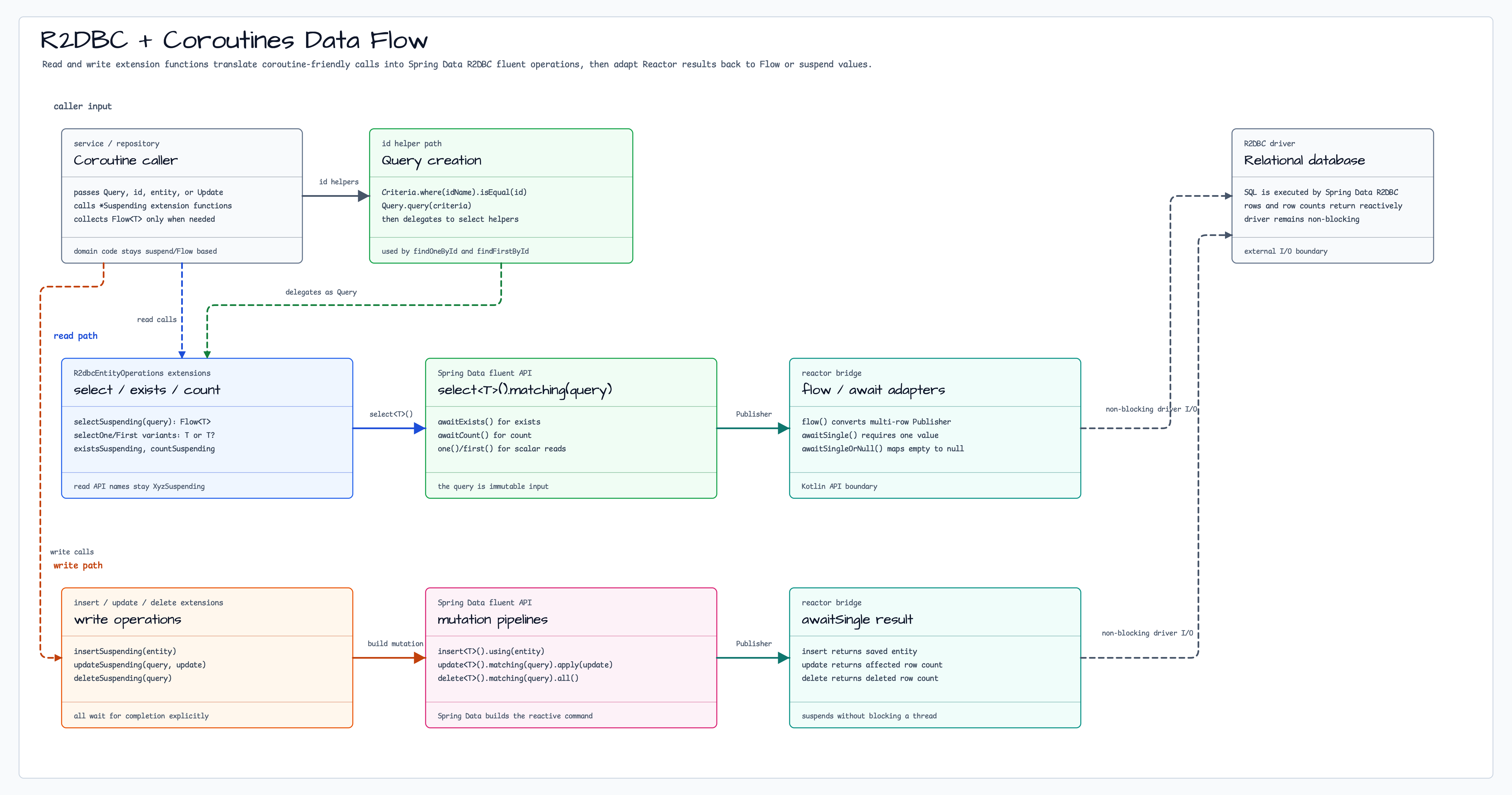Click 'read API names stay XyzSuspending' footer
Screen dimensions: 1512x795
(139, 487)
